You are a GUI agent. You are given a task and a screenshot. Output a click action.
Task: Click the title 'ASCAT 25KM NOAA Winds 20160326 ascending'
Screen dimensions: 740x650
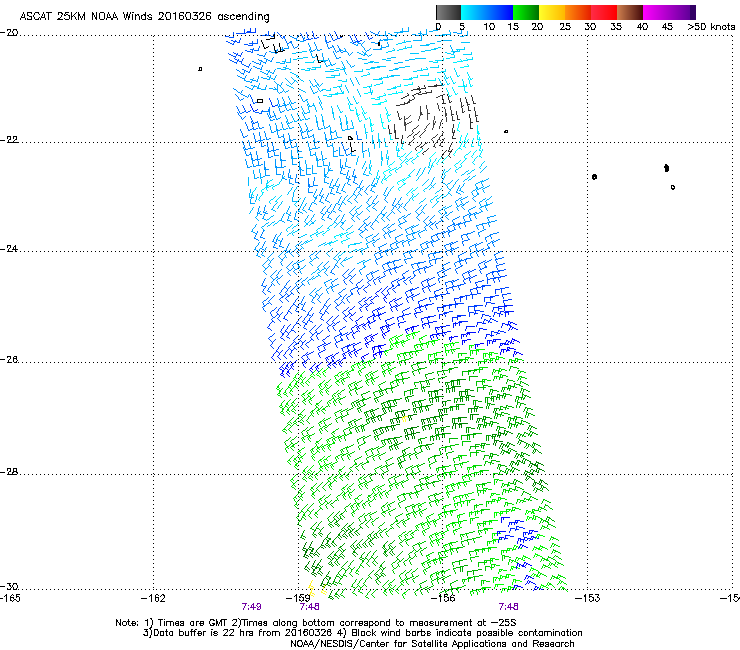click(144, 17)
